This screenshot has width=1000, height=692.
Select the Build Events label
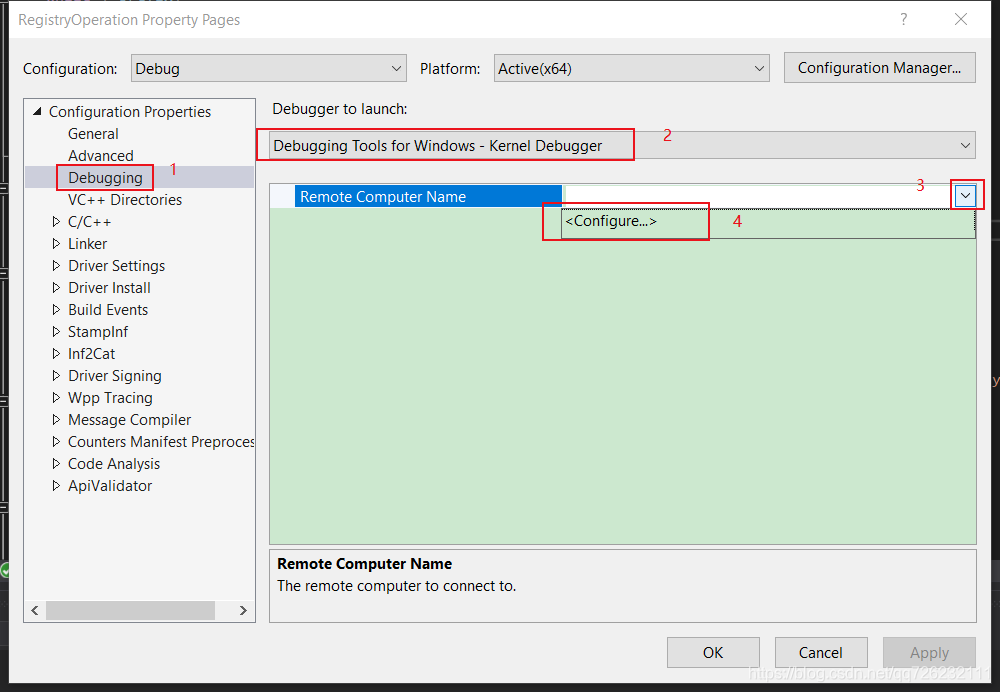(108, 310)
